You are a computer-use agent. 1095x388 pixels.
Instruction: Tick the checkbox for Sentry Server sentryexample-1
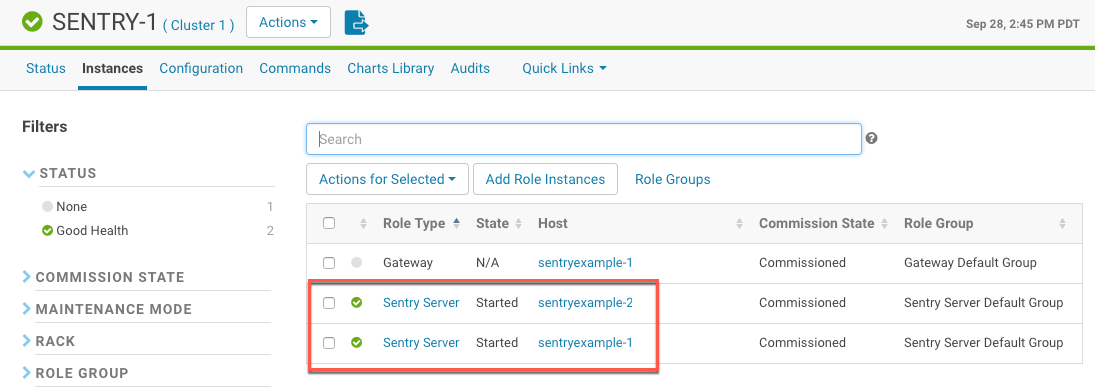329,343
